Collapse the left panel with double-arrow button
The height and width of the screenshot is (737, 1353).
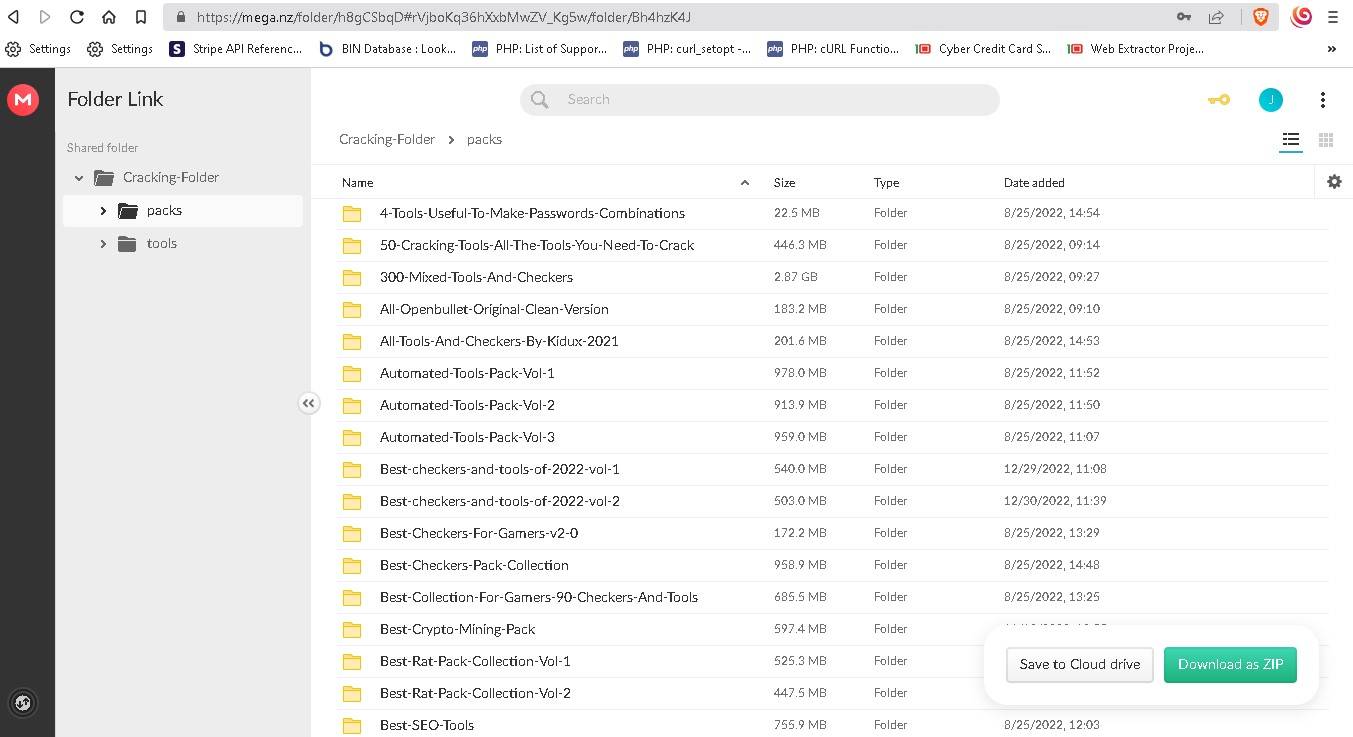[308, 403]
